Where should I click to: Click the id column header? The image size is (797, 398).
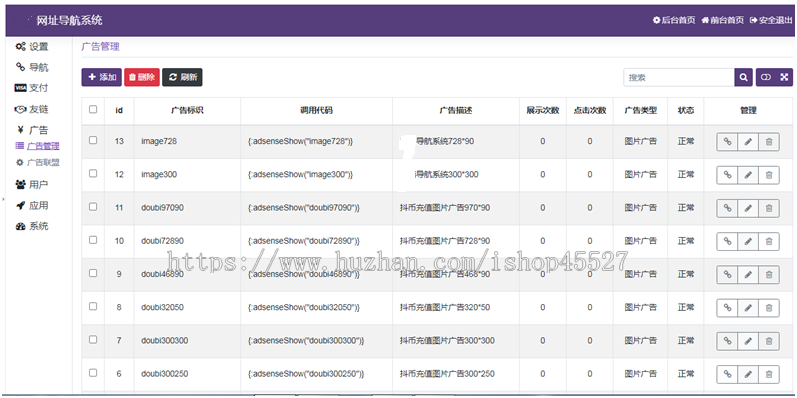119,110
